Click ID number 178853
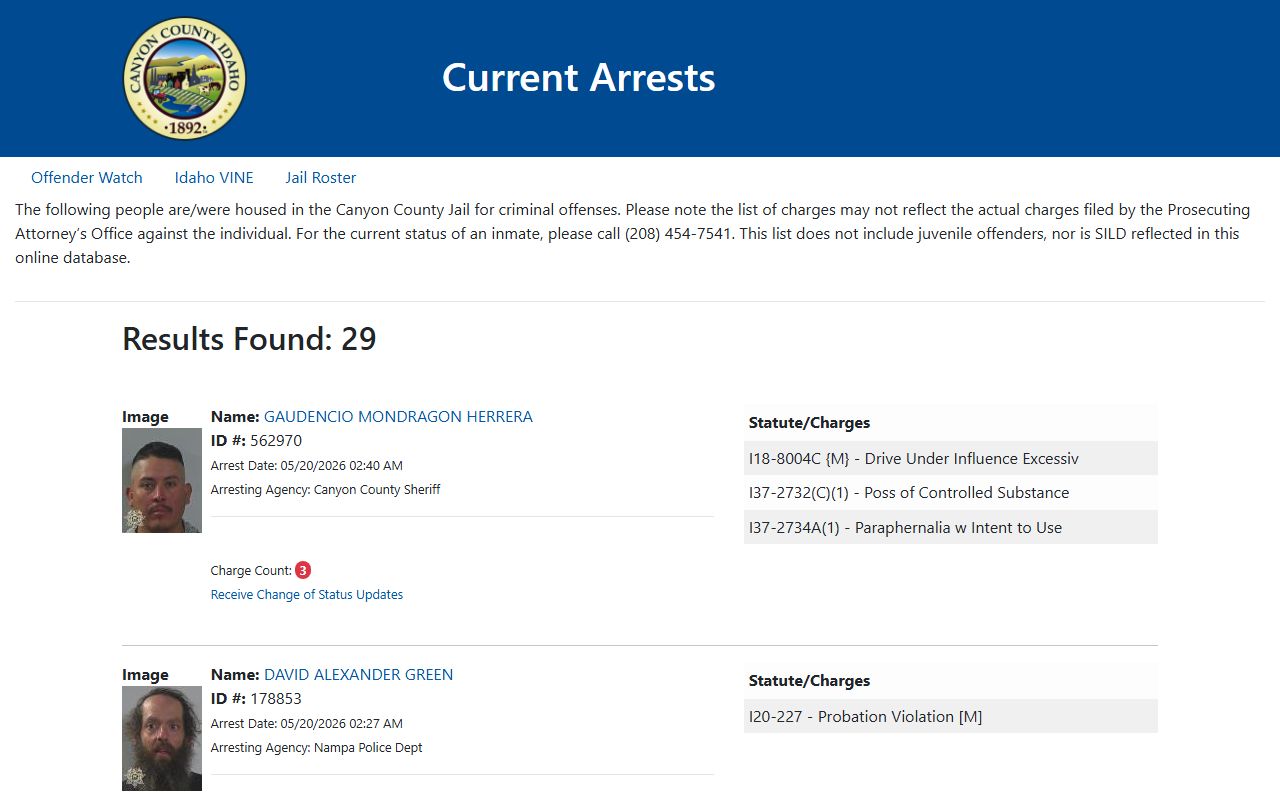Viewport: 1280px width, 800px height. click(276, 699)
